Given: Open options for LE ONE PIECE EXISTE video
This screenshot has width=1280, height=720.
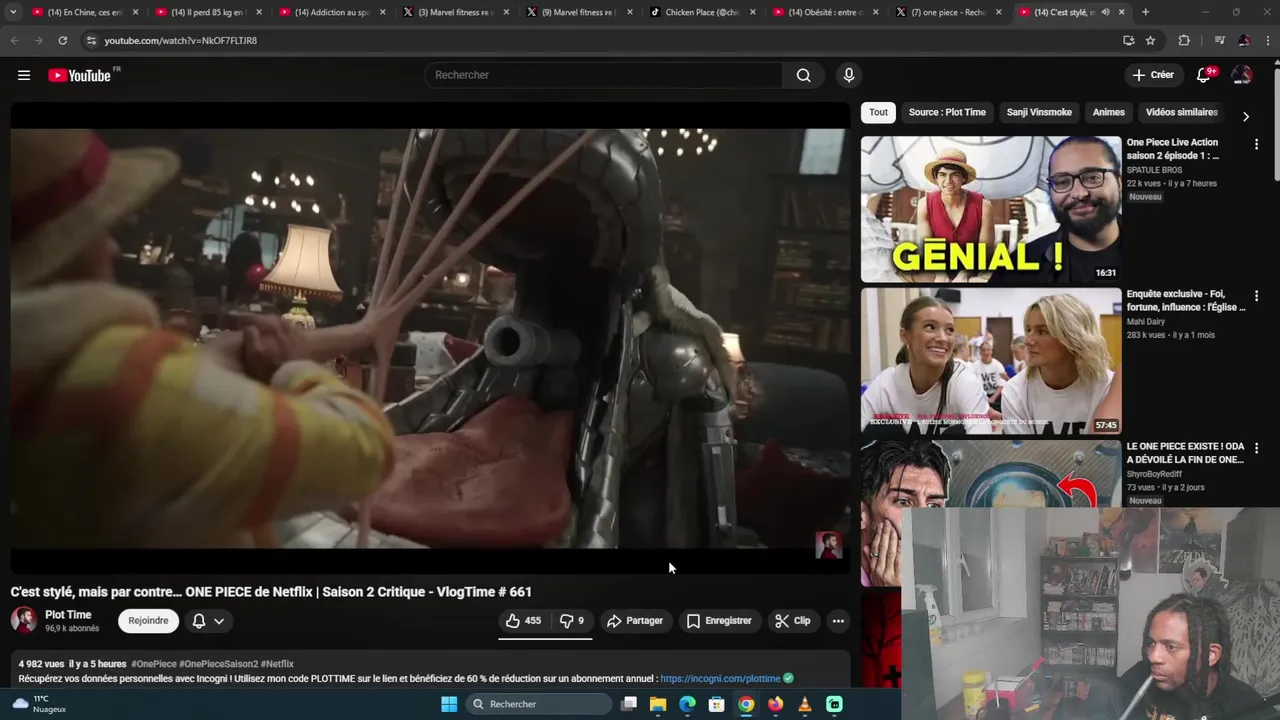Looking at the screenshot, I should [x=1257, y=448].
